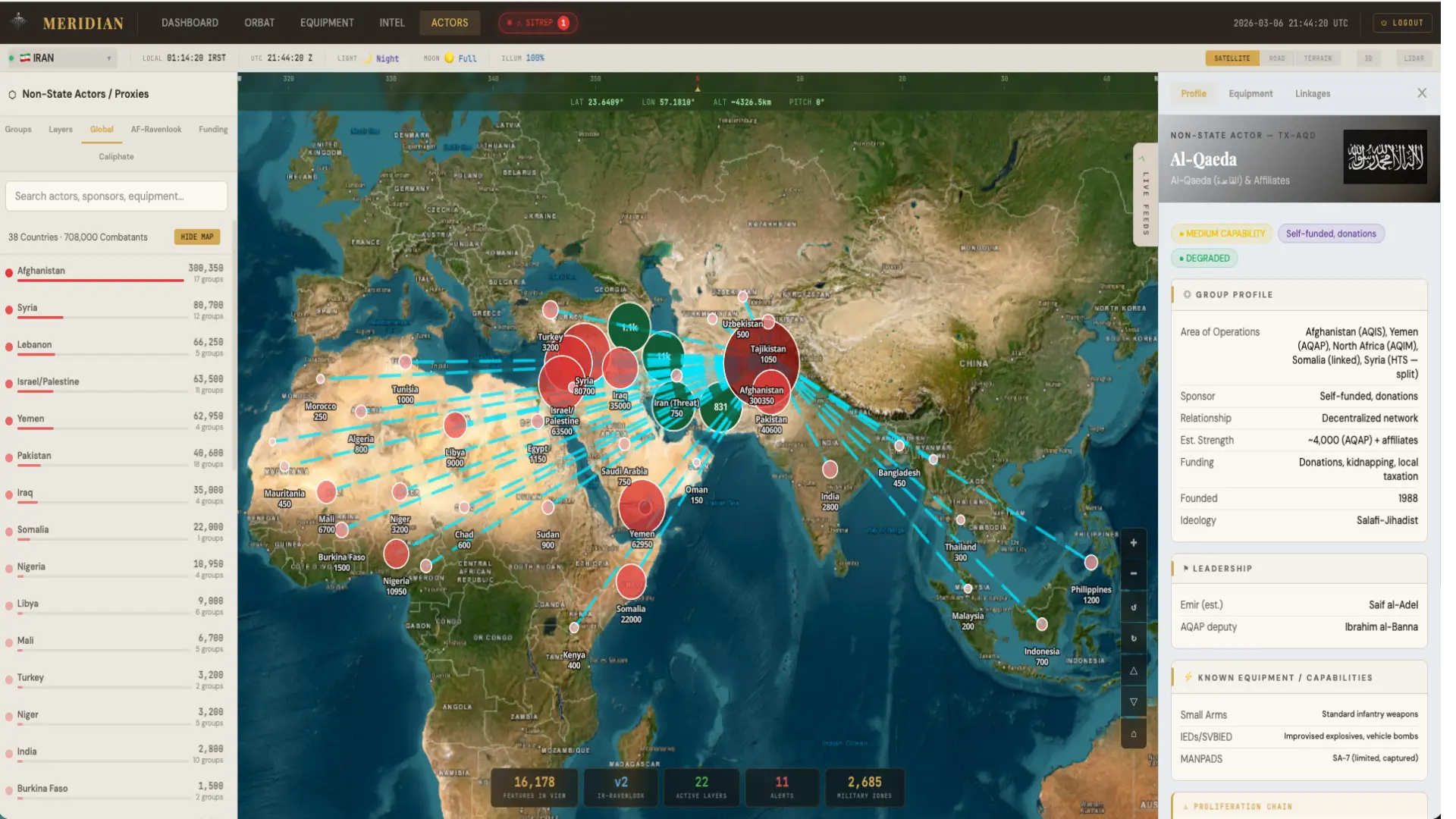Open the SITREP alert indicator
Screen dimensions: 1456x819
click(x=538, y=23)
